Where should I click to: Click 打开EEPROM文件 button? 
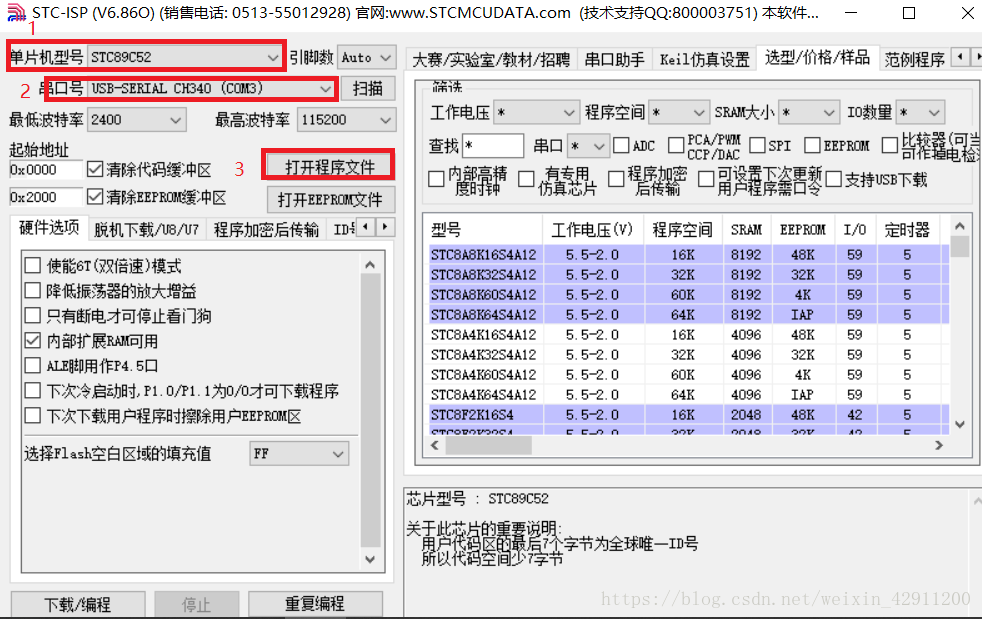click(x=330, y=200)
